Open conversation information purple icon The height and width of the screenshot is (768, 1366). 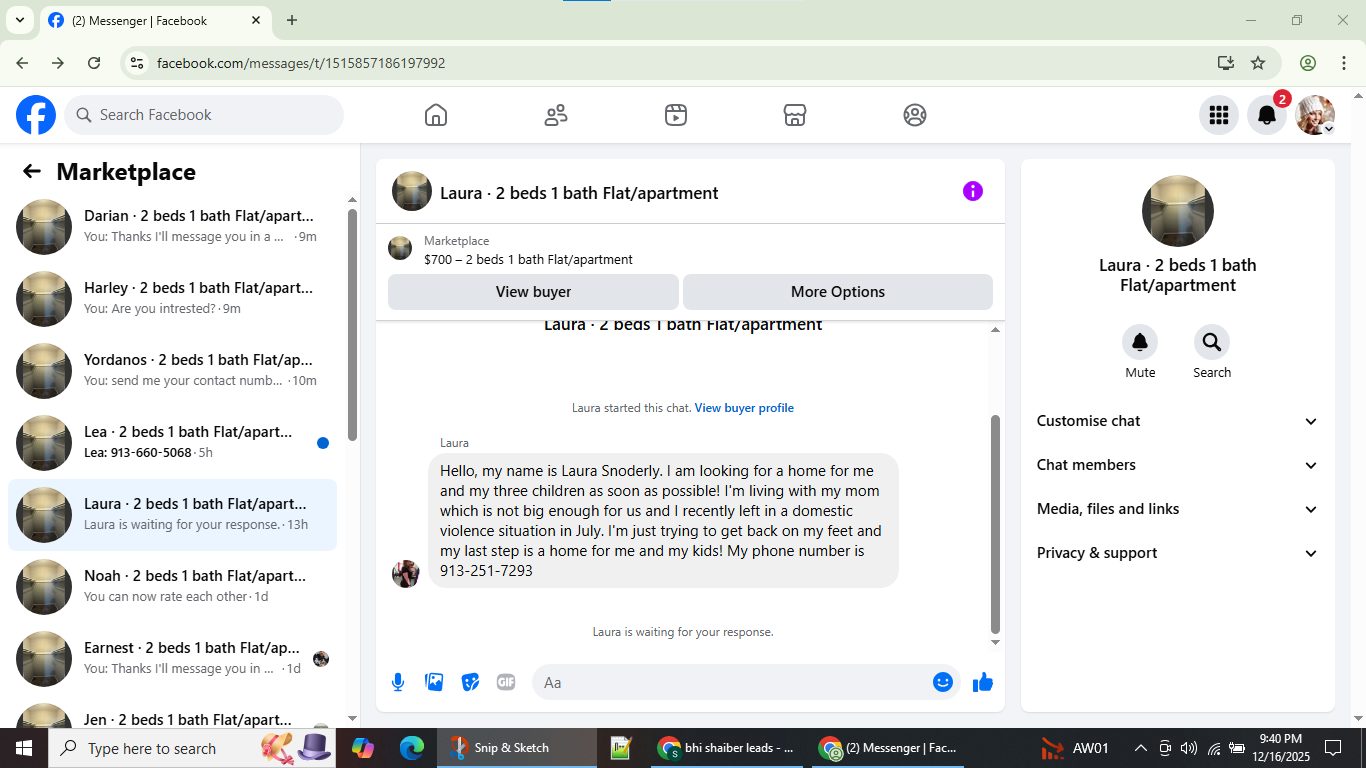(x=973, y=191)
